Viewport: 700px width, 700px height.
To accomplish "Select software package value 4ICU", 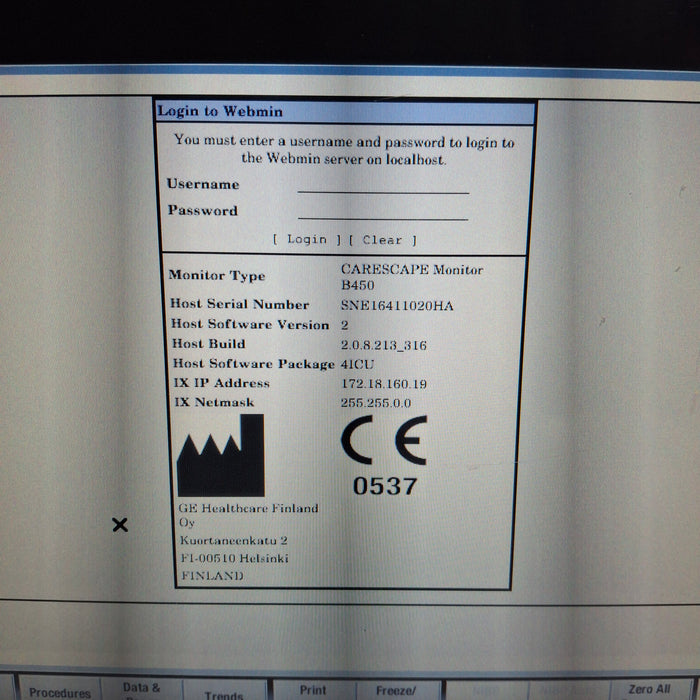I will [x=357, y=364].
